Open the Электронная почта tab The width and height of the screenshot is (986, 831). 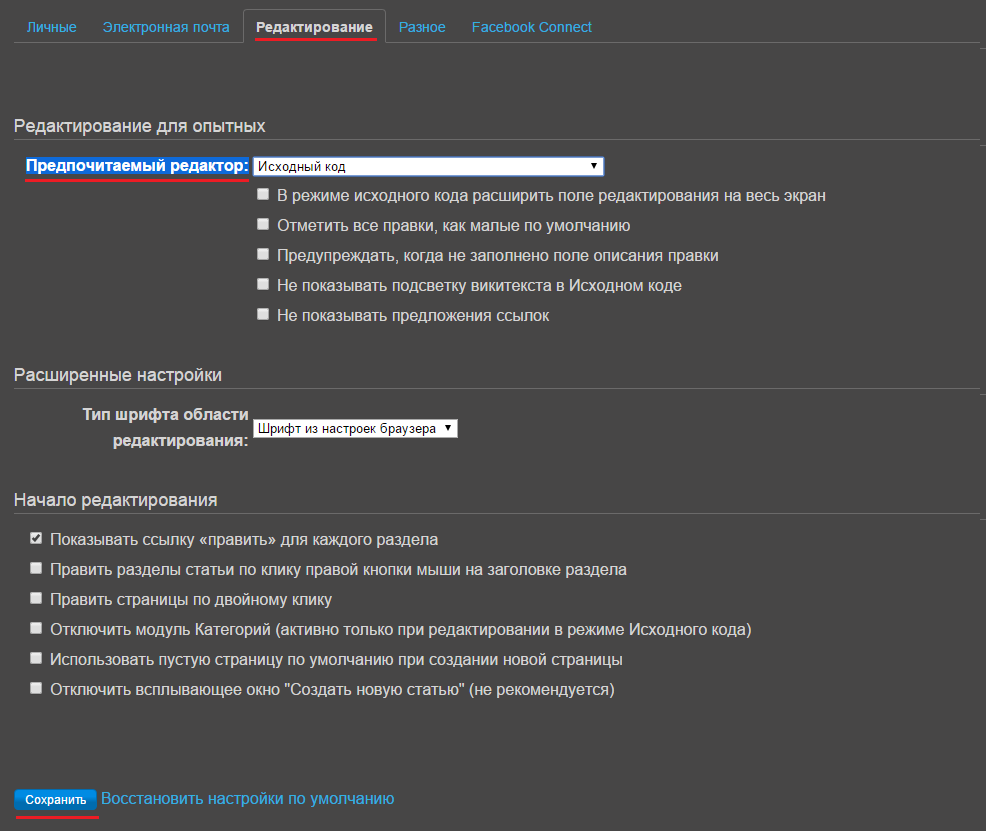166,27
